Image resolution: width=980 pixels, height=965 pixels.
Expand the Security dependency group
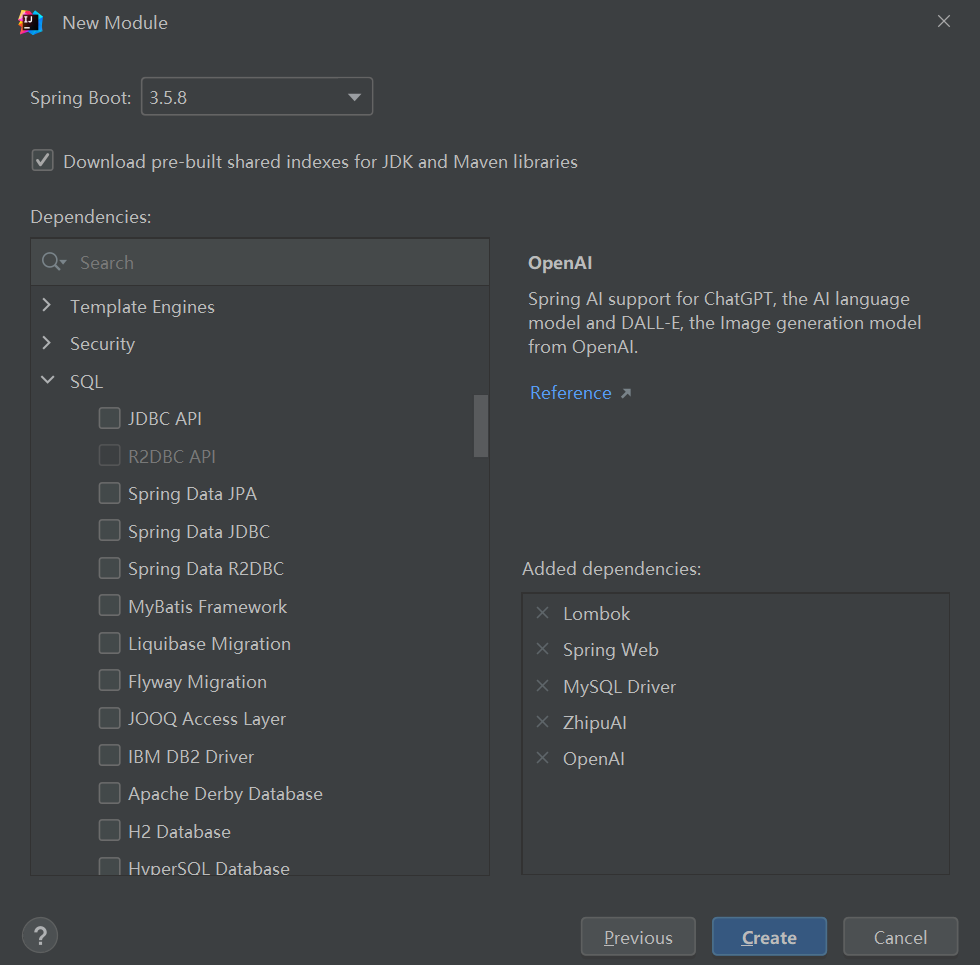tap(47, 343)
